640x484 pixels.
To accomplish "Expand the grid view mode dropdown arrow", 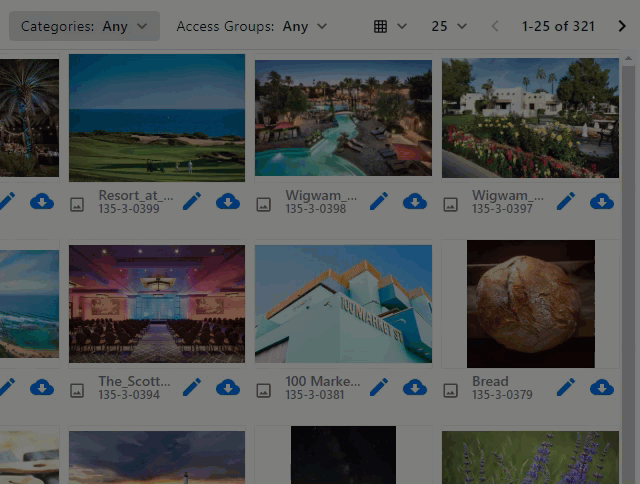I will [402, 26].
